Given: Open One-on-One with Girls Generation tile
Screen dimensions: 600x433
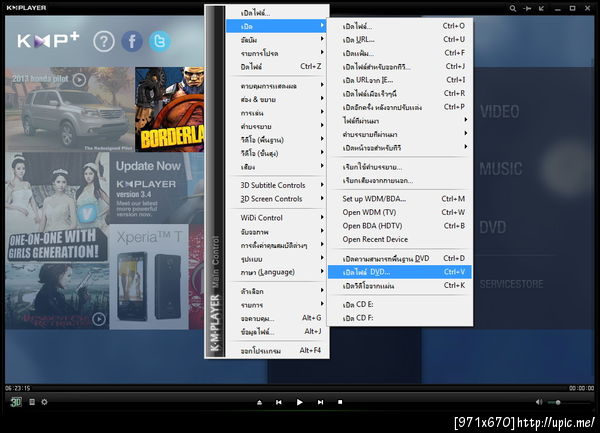Looking at the screenshot, I should click(57, 207).
